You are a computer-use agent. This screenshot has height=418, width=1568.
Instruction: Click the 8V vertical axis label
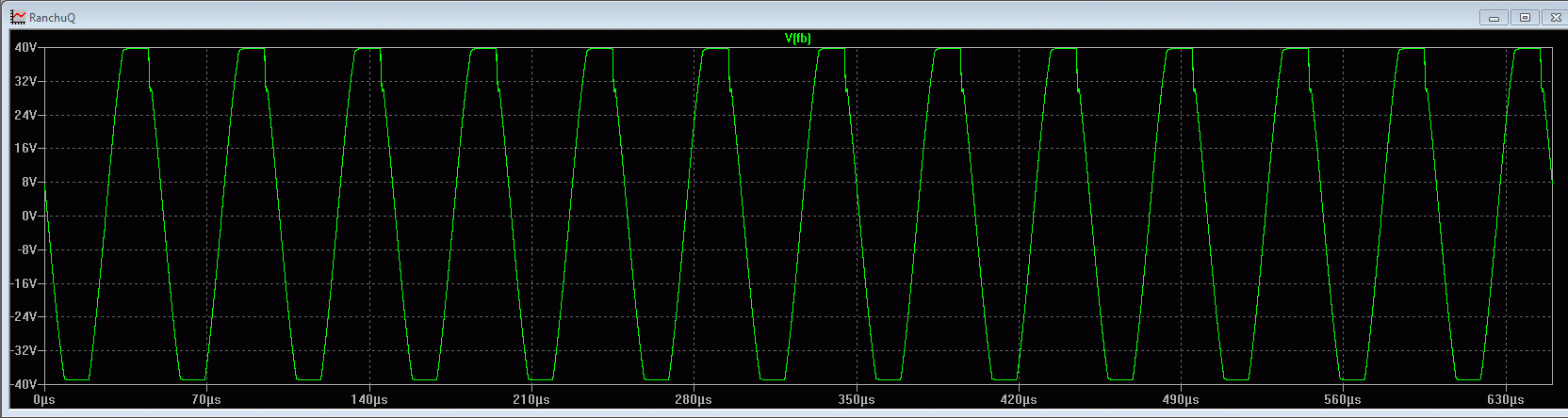pos(29,182)
